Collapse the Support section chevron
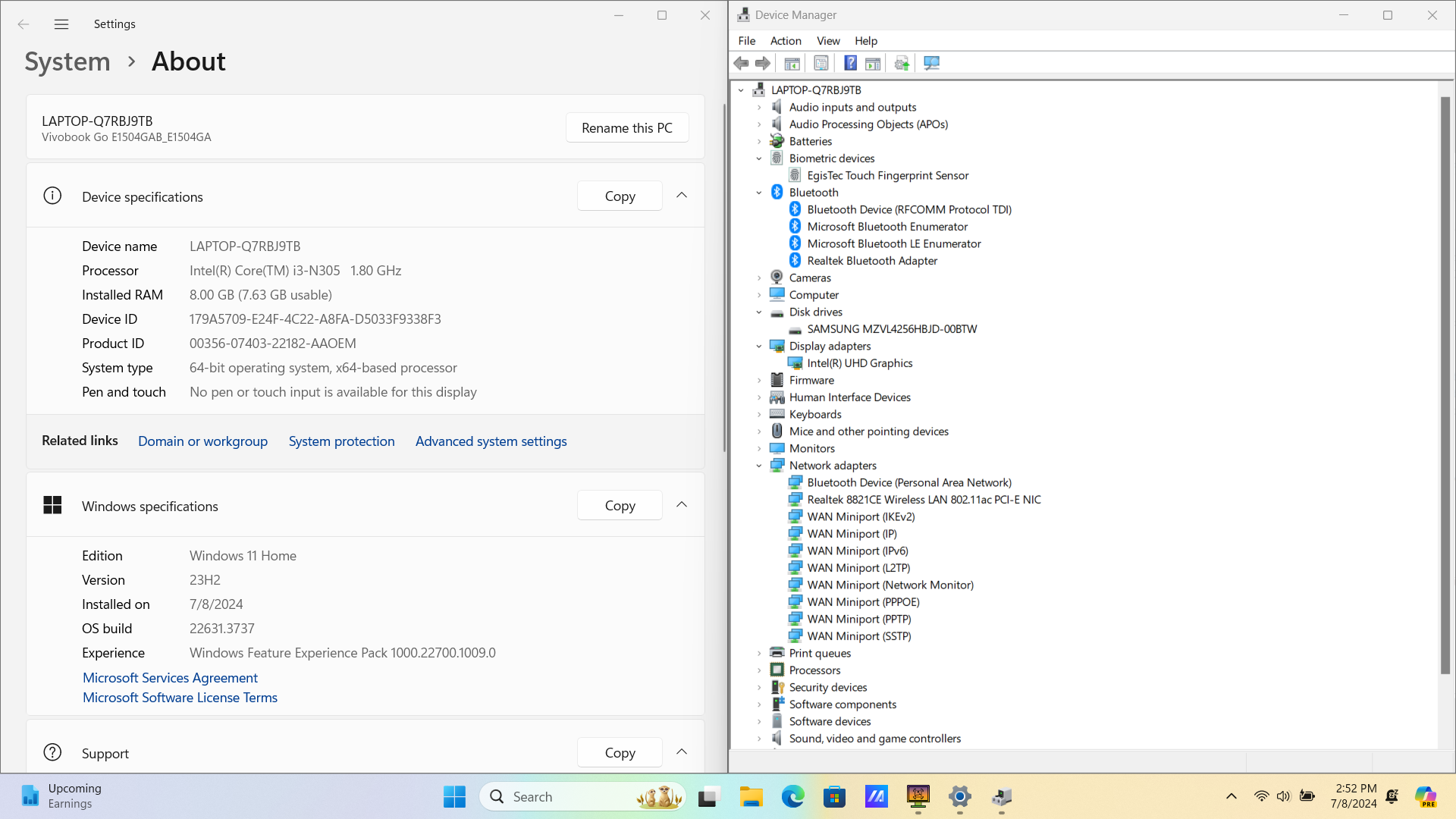This screenshot has width=1456, height=819. pyautogui.click(x=682, y=752)
